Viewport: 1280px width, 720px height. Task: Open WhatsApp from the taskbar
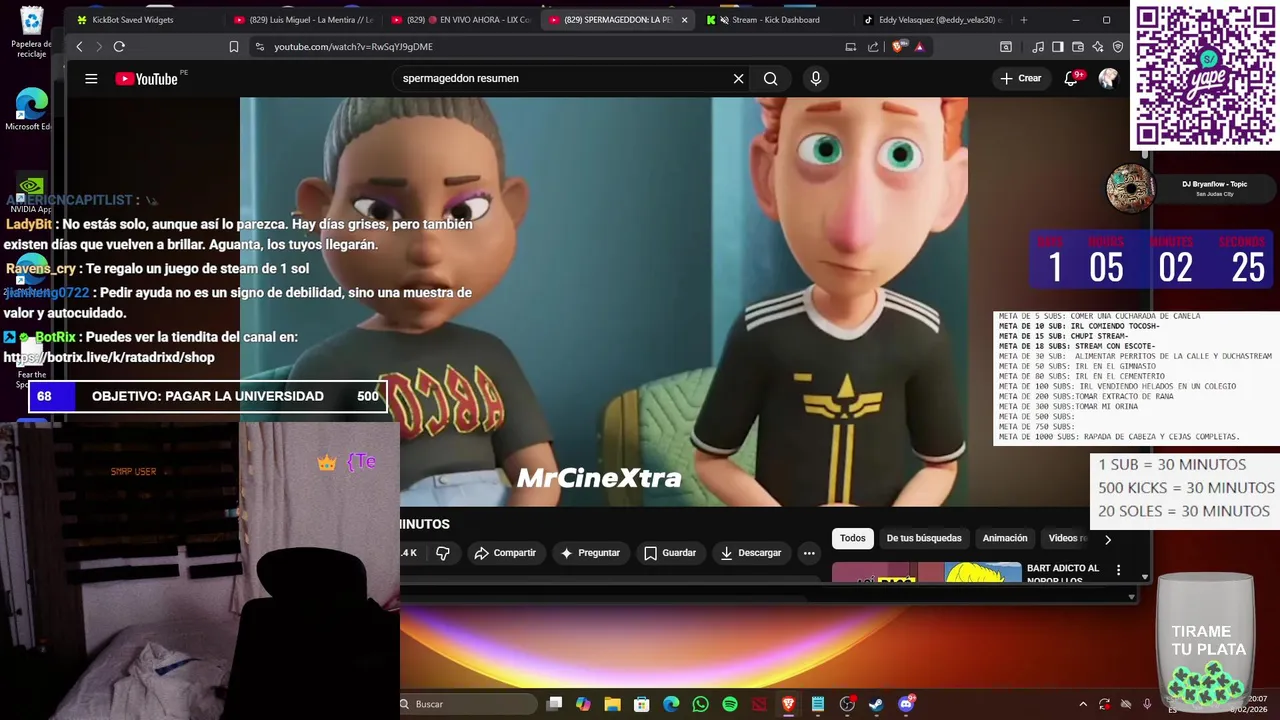click(x=700, y=704)
